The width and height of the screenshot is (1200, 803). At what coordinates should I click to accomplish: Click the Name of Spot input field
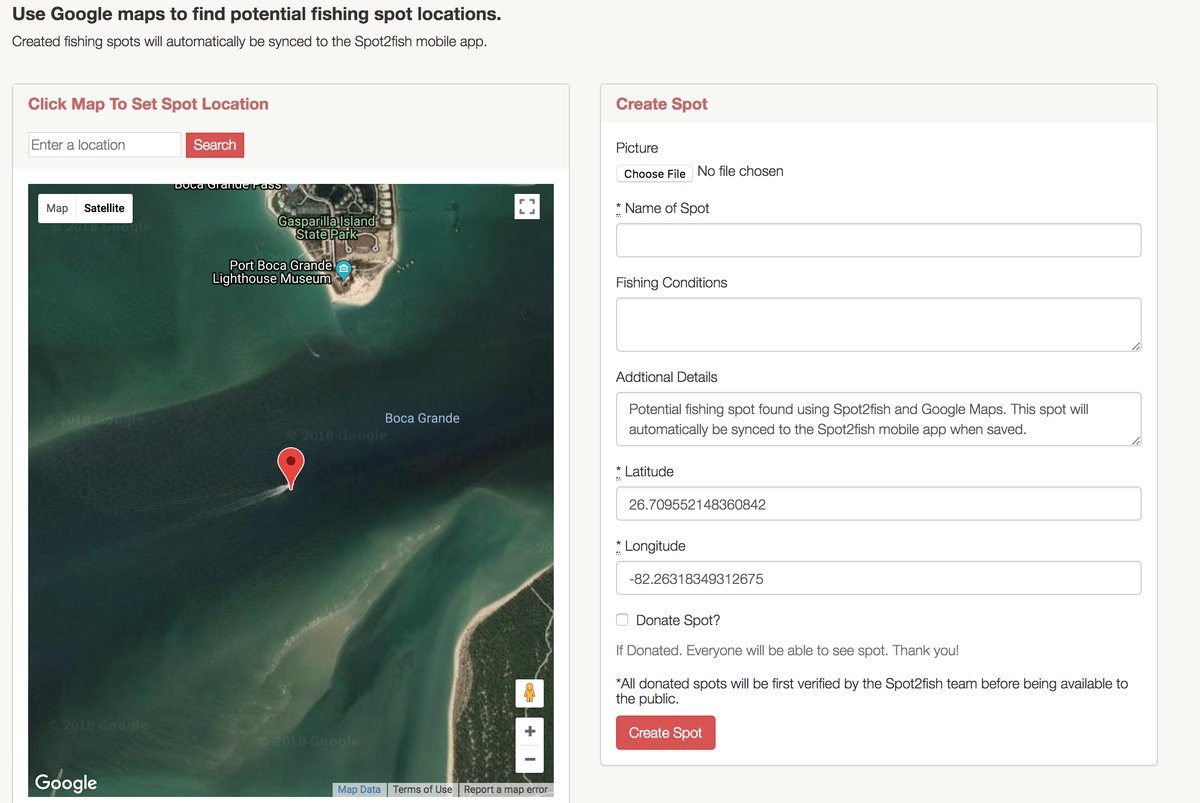pos(878,240)
